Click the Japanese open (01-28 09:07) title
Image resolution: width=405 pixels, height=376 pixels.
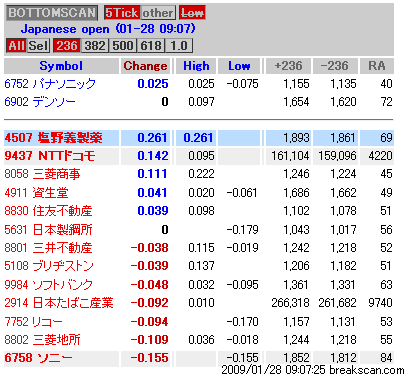click(108, 29)
